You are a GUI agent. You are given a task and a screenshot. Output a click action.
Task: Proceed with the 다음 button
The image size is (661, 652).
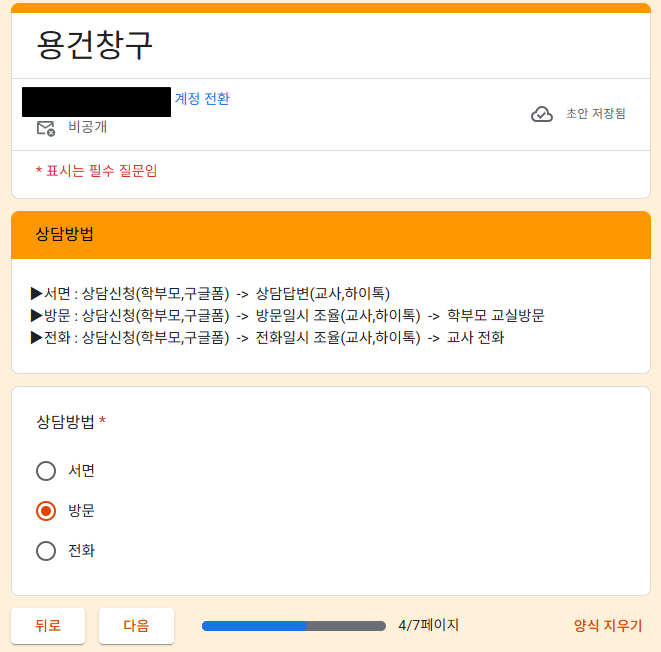tap(136, 625)
